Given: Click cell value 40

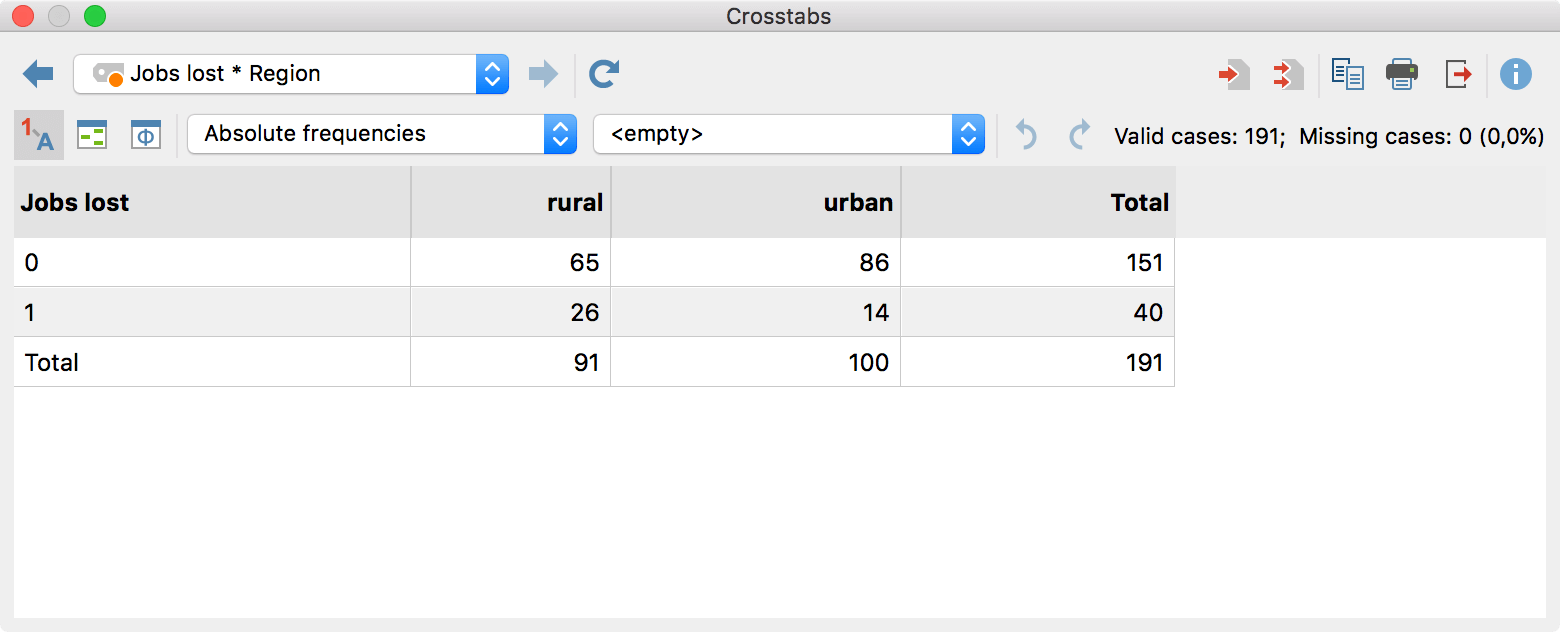Looking at the screenshot, I should (x=1038, y=313).
